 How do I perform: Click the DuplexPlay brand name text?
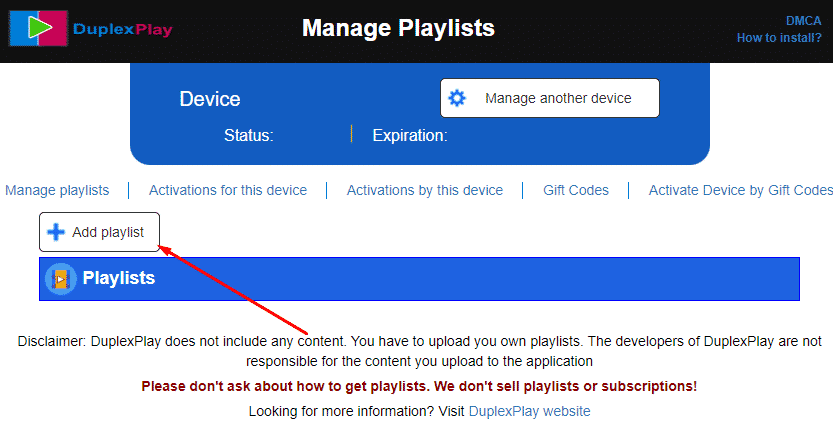coord(123,29)
